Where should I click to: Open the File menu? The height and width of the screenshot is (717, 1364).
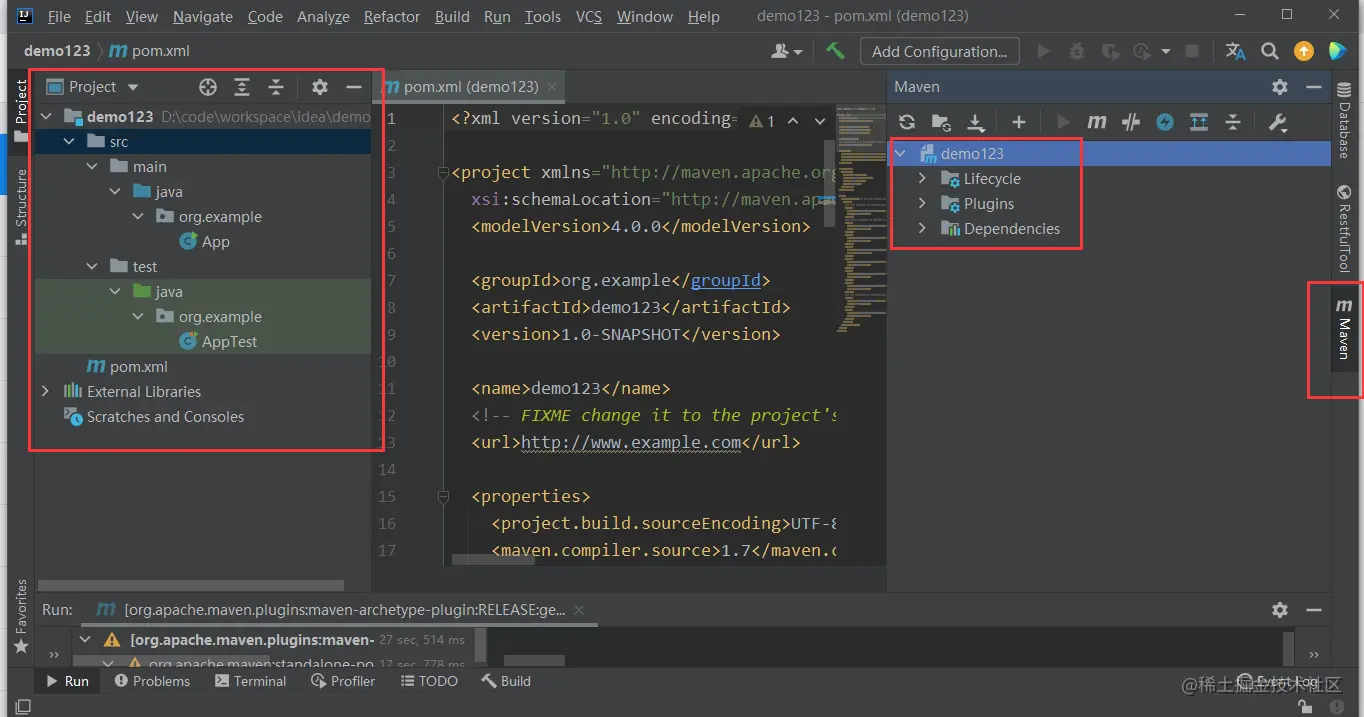(59, 17)
